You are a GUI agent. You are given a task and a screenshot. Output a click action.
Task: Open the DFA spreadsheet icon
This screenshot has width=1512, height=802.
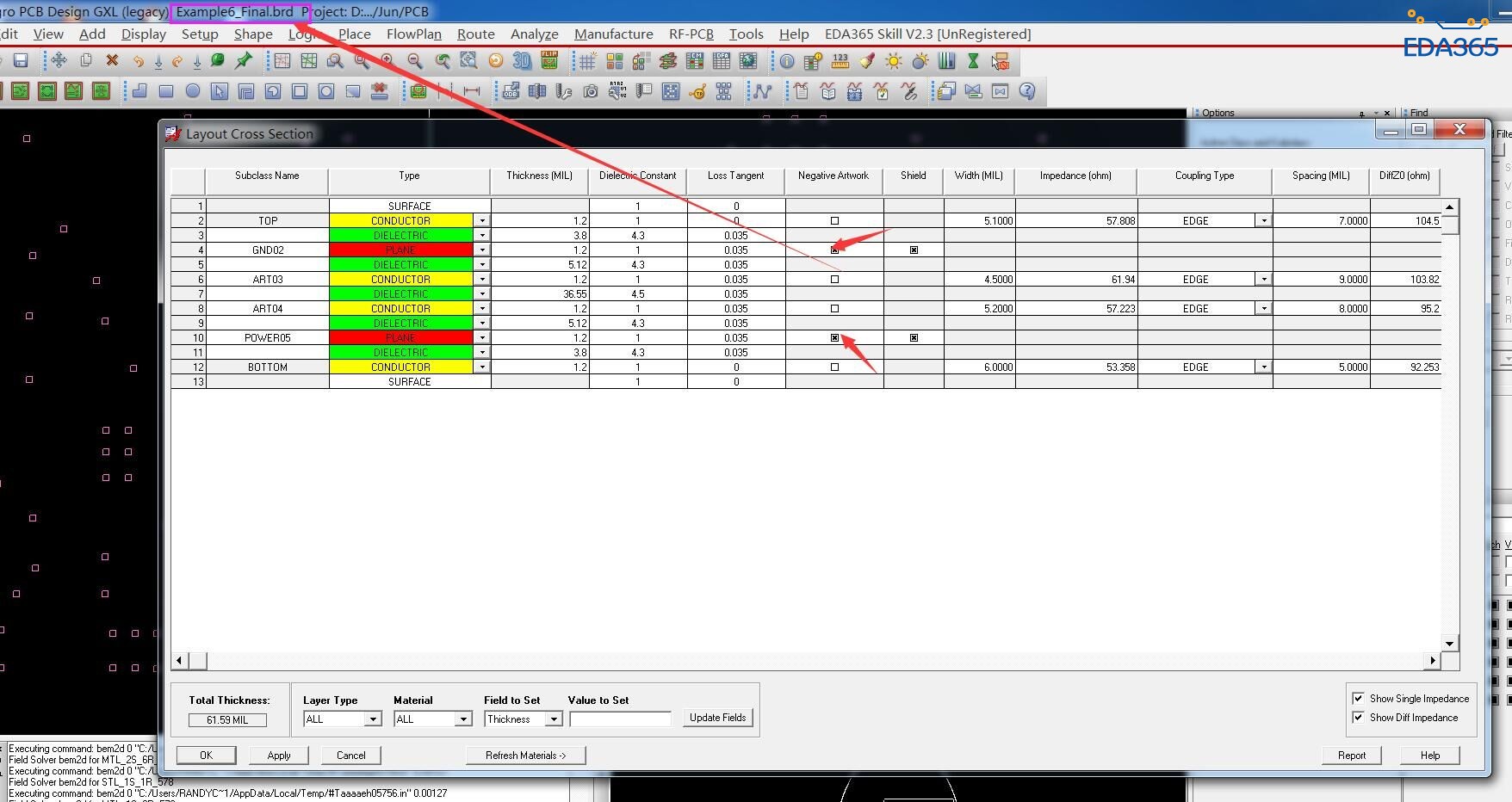(722, 61)
